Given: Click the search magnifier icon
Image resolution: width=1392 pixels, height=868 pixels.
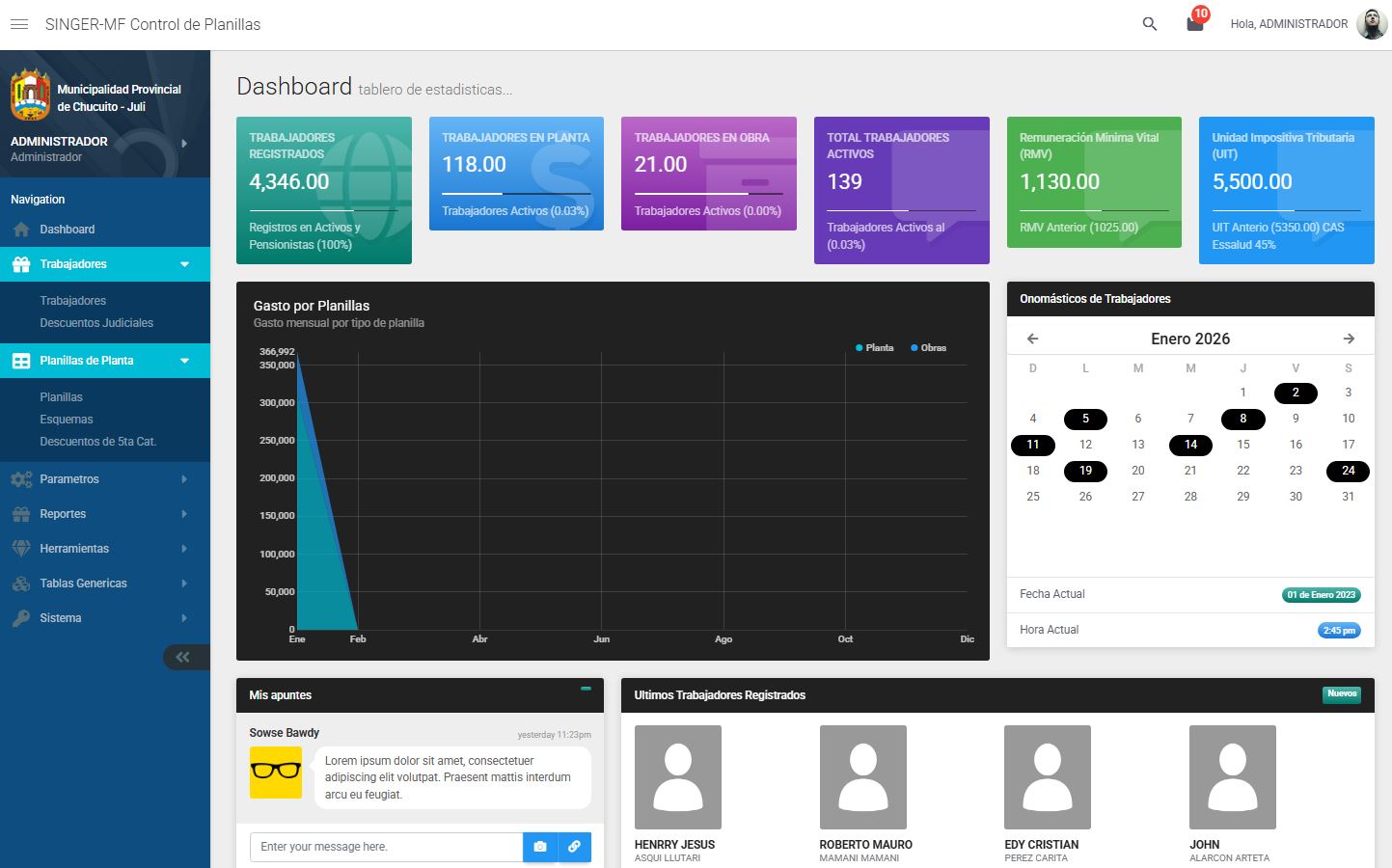Looking at the screenshot, I should [x=1149, y=24].
